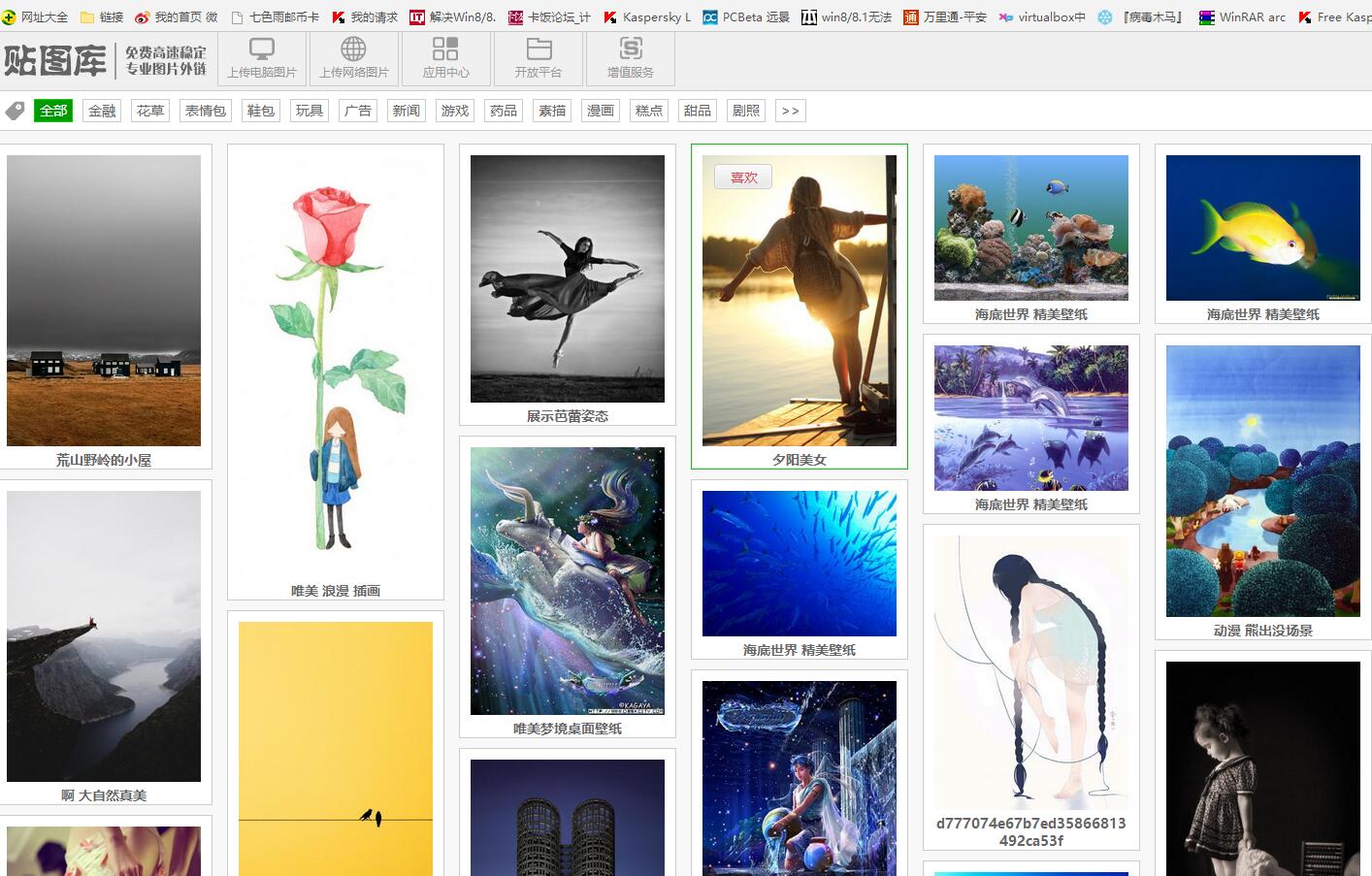Open WinRAR arc bookmark
1372x876 pixels.
(1242, 16)
